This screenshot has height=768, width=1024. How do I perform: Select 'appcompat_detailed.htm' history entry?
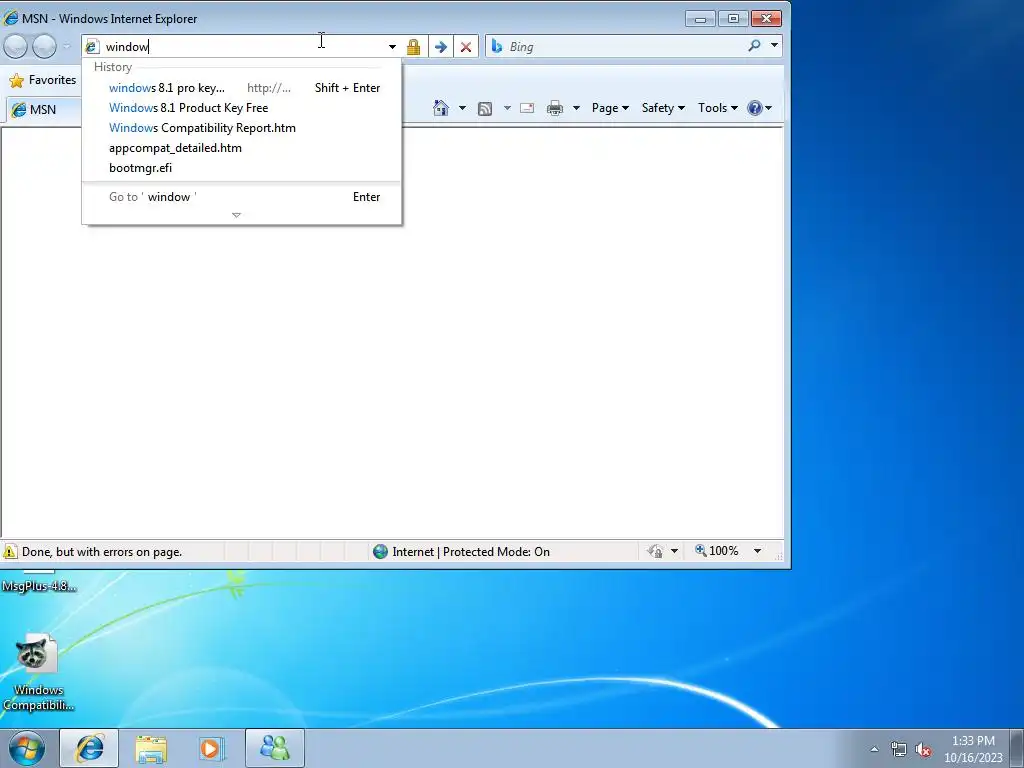[242, 148]
